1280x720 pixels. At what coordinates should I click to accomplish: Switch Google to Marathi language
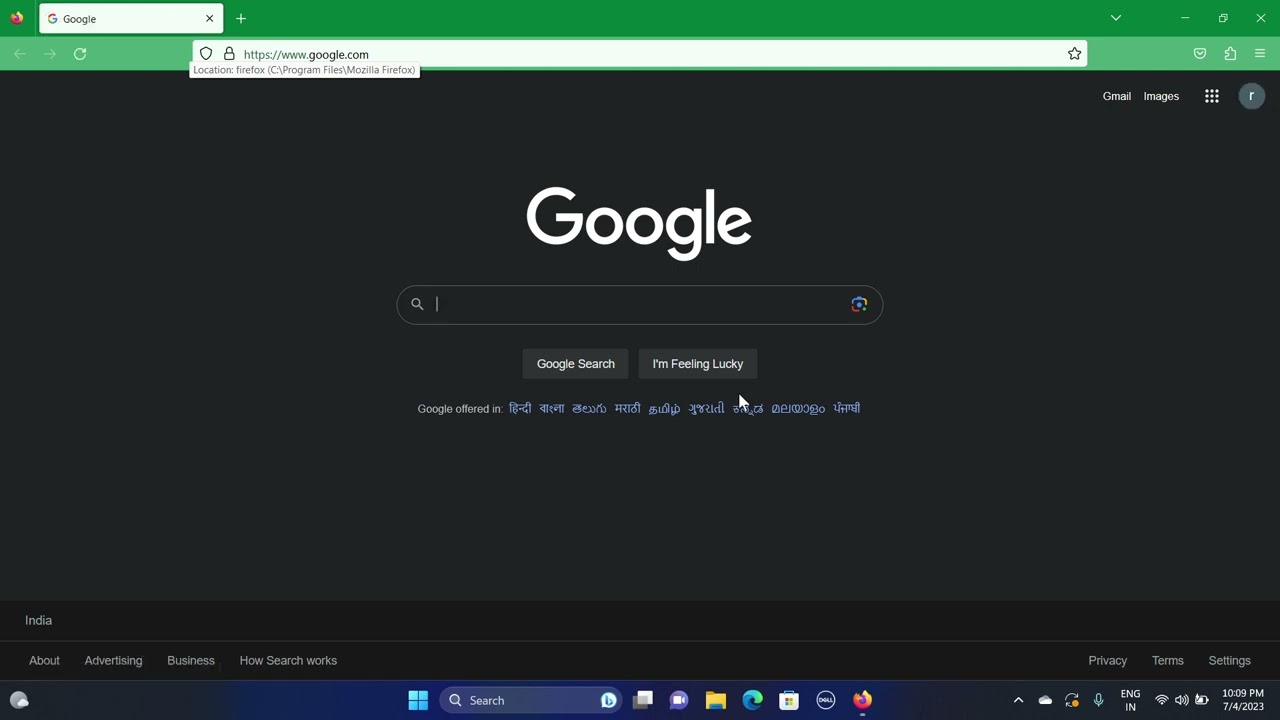[627, 408]
